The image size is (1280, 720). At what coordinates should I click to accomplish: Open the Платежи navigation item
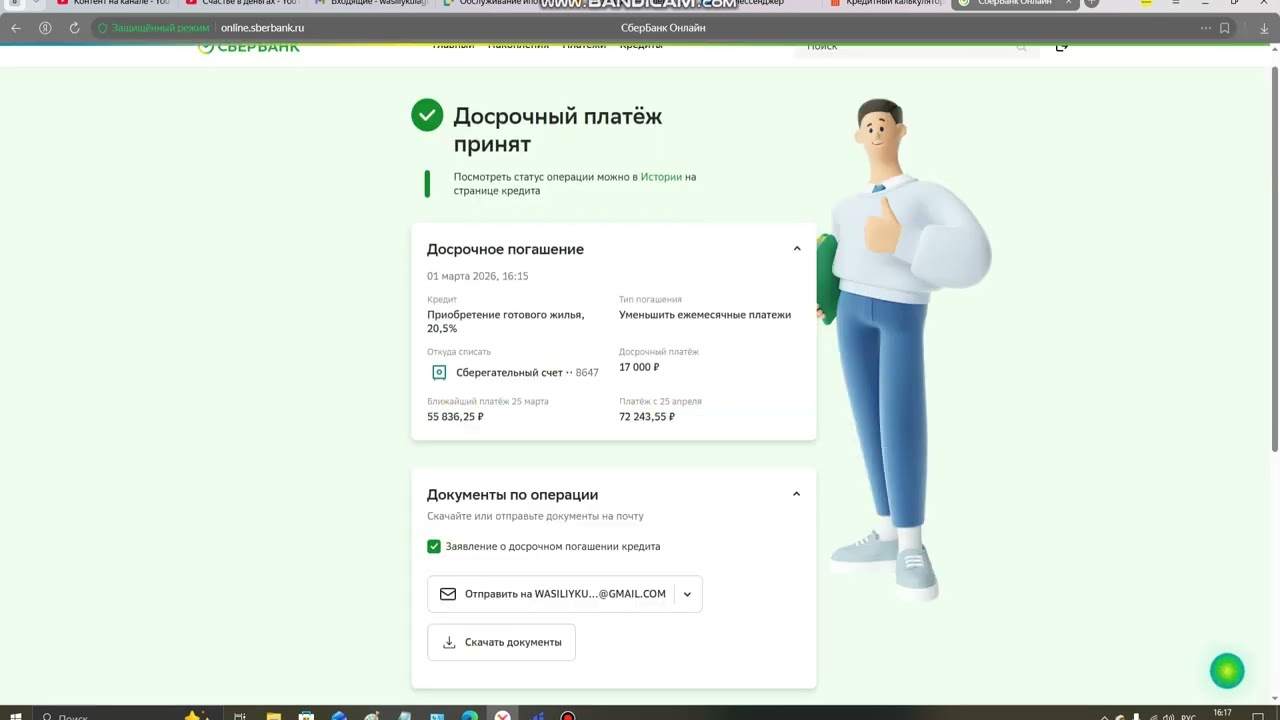[584, 45]
